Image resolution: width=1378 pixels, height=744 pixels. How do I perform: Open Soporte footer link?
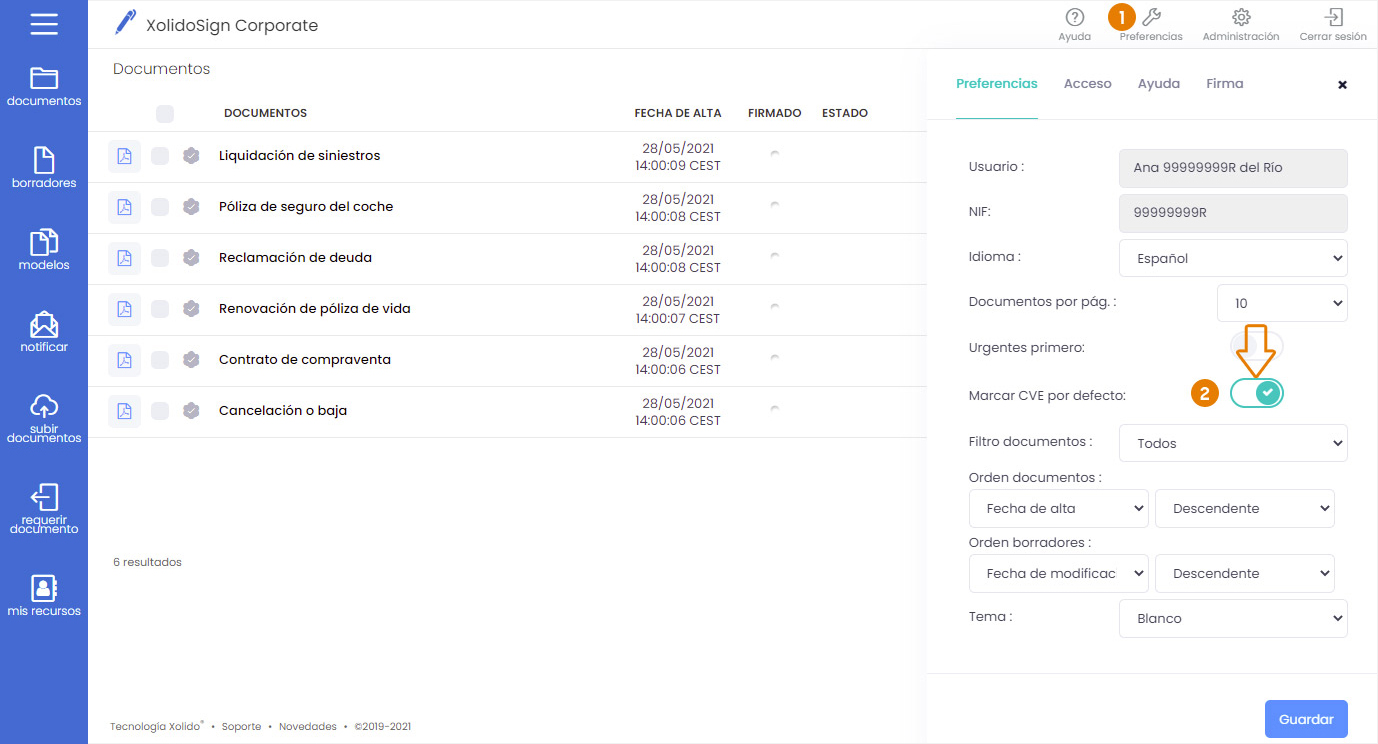[x=242, y=727]
